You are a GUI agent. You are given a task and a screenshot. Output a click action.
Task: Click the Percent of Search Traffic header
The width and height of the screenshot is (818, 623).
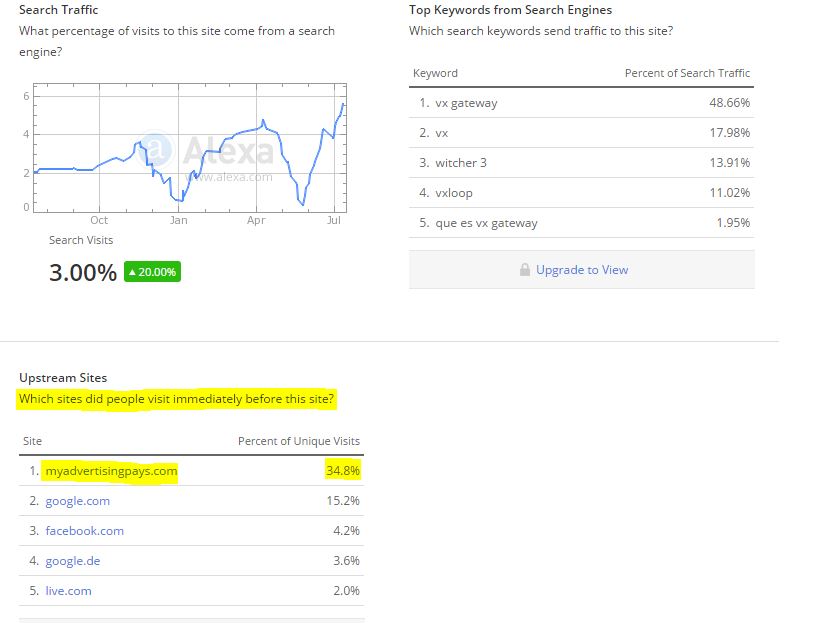point(687,73)
